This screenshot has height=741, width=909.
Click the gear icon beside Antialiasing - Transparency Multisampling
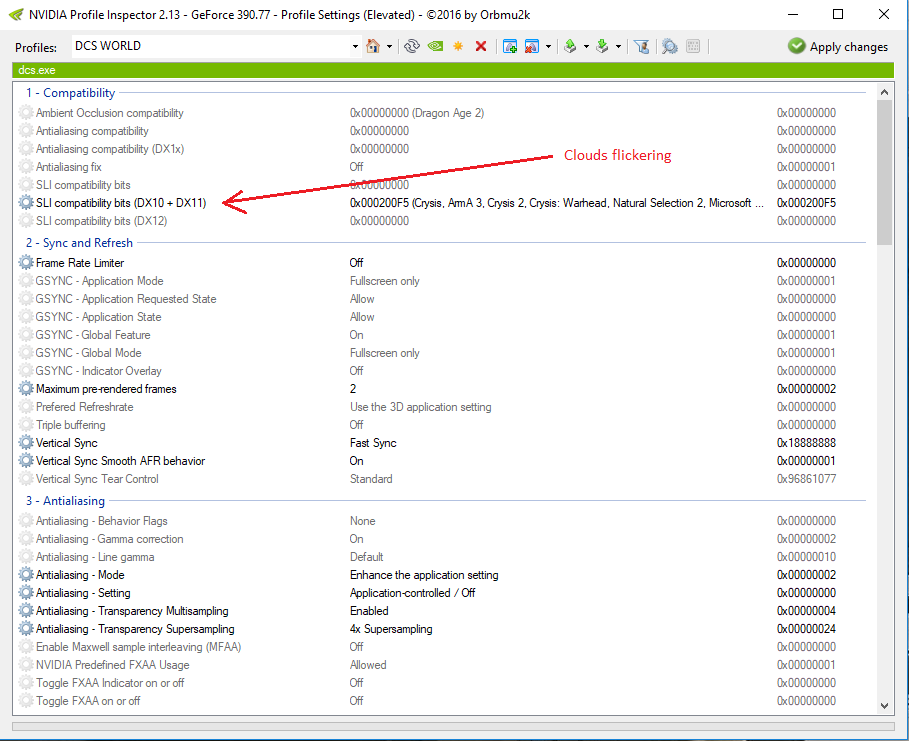(26, 611)
